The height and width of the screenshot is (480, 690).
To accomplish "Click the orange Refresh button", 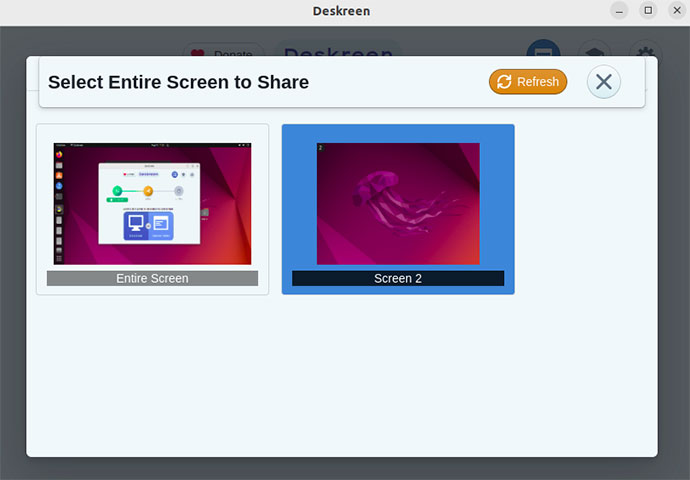I will coord(528,82).
